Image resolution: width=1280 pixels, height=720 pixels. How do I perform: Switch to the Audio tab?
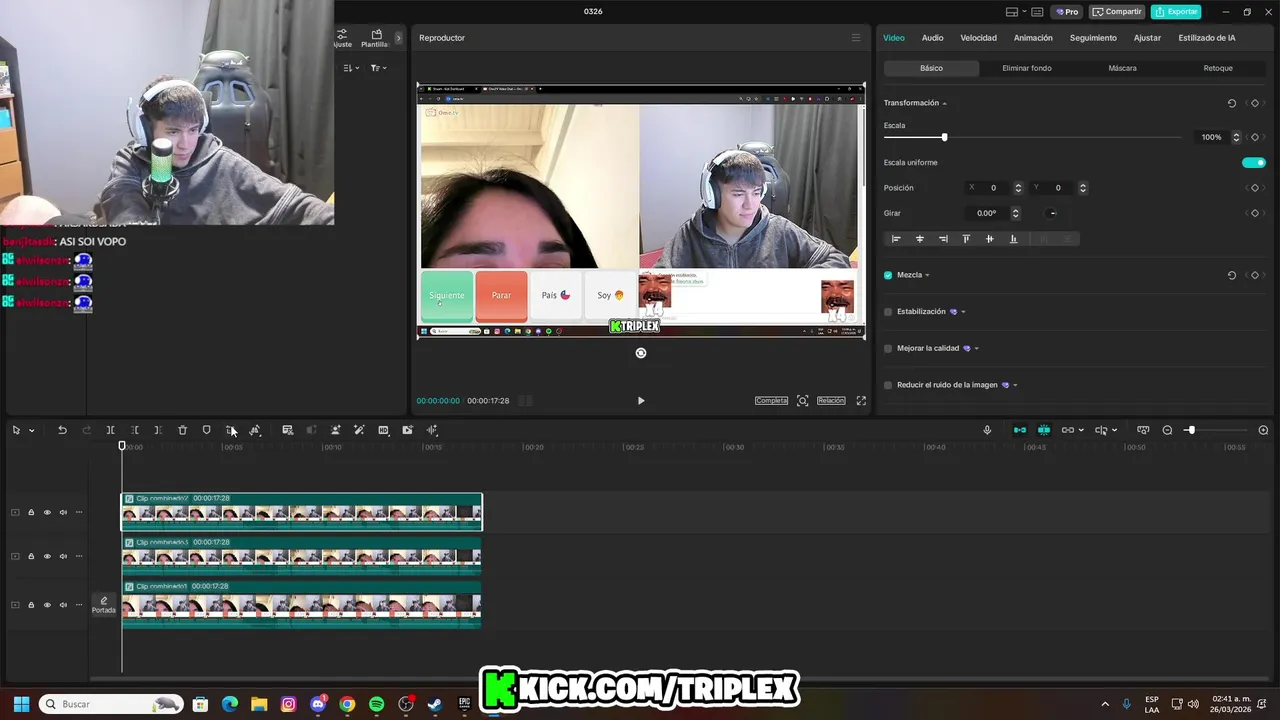click(x=932, y=38)
